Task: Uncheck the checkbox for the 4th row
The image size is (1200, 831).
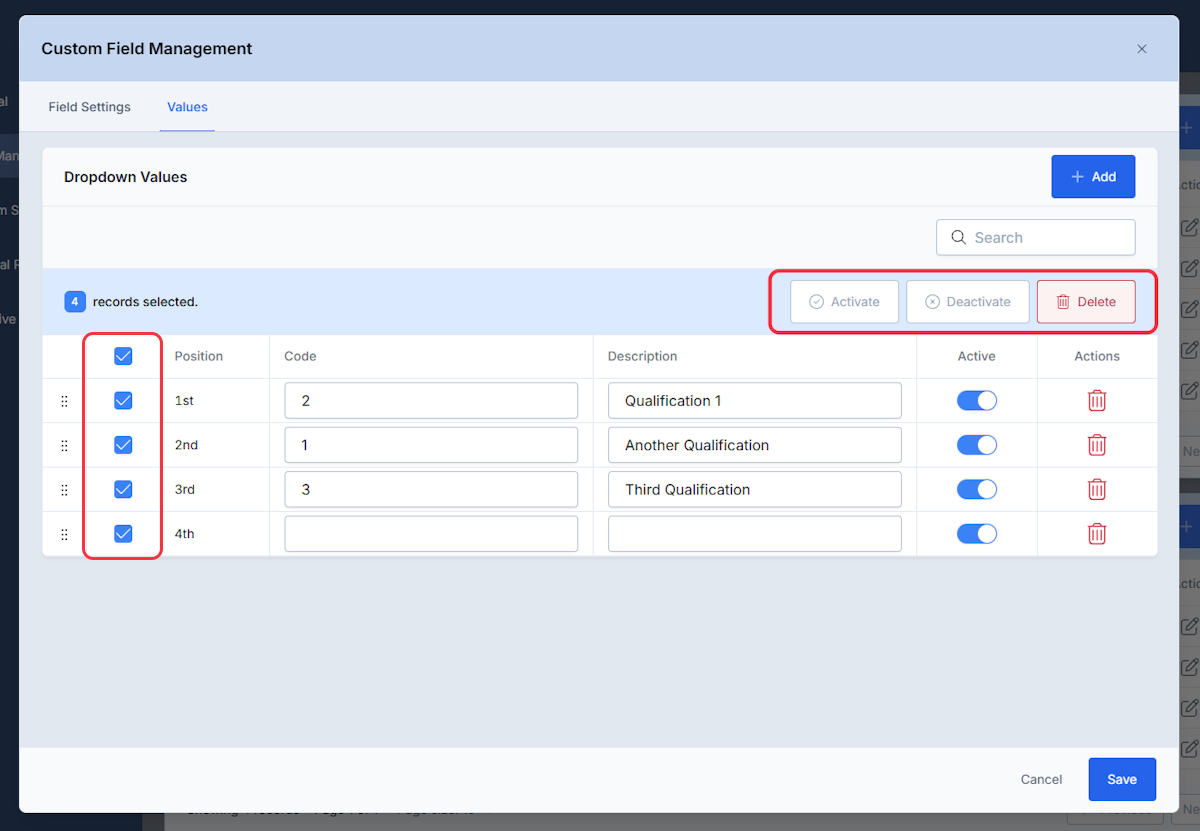Action: 123,534
